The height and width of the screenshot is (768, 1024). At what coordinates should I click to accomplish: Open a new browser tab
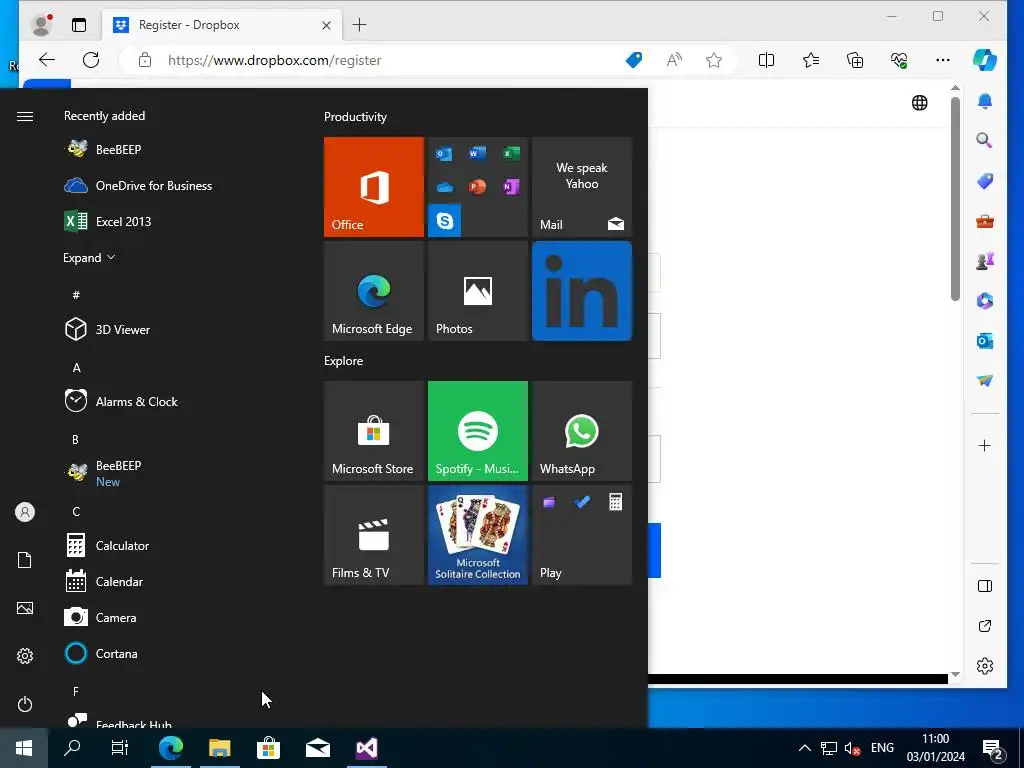click(359, 25)
